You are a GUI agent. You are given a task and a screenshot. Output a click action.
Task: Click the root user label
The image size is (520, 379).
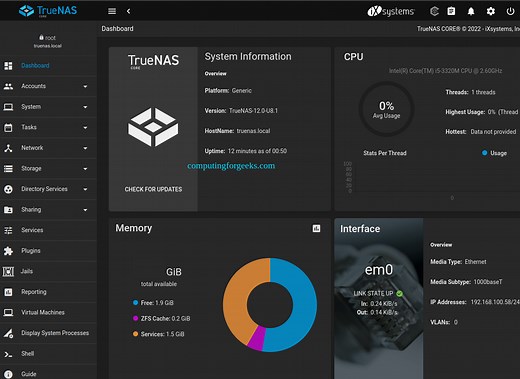tap(48, 38)
